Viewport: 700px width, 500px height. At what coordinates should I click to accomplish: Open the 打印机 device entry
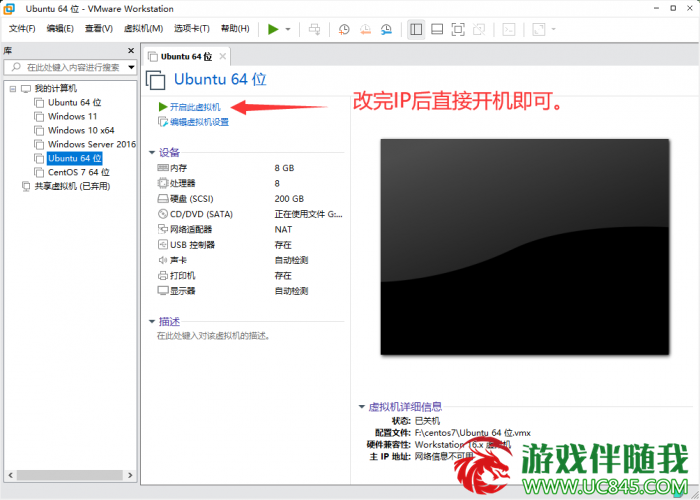tap(183, 276)
